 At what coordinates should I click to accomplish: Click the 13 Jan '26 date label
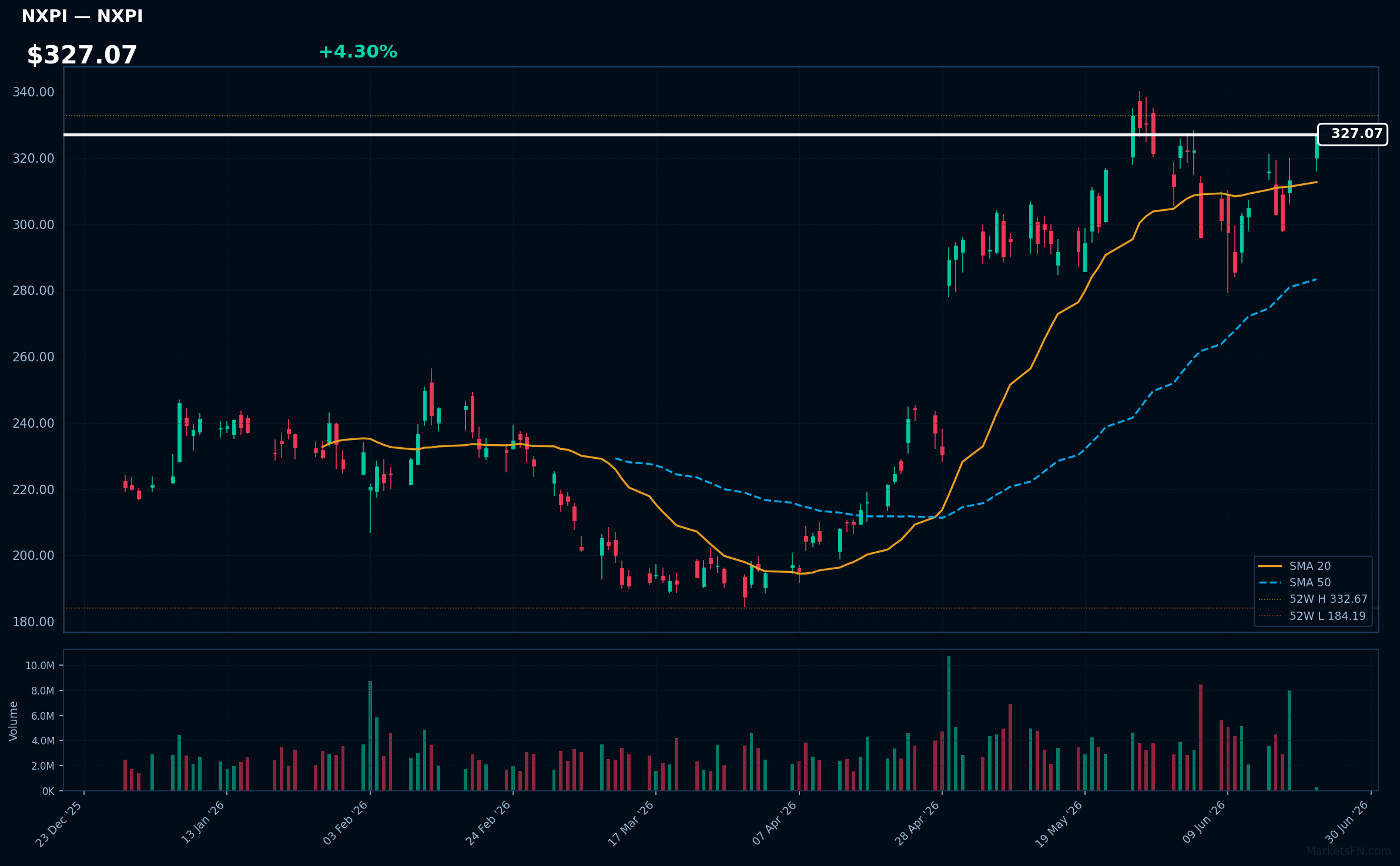pyautogui.click(x=204, y=823)
